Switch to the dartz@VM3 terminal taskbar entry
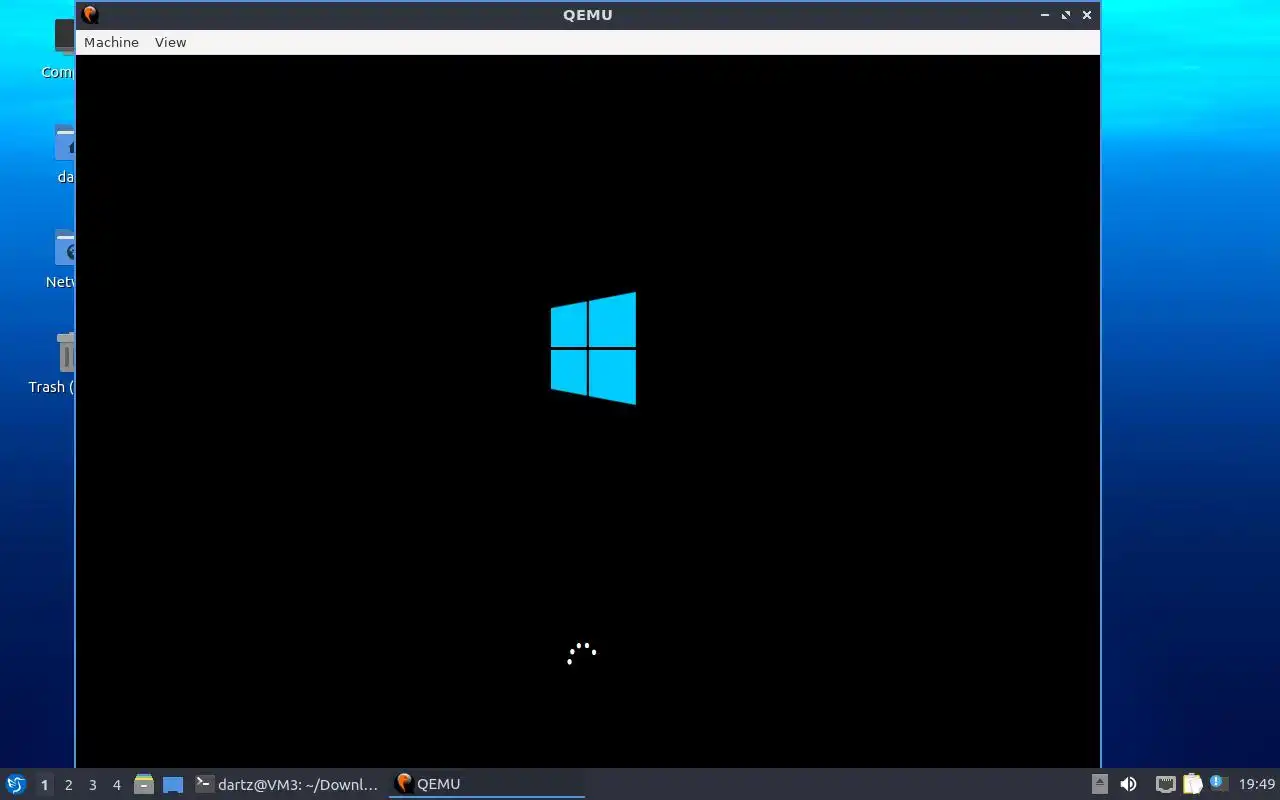Screen dimensions: 1280x800 click(288, 784)
